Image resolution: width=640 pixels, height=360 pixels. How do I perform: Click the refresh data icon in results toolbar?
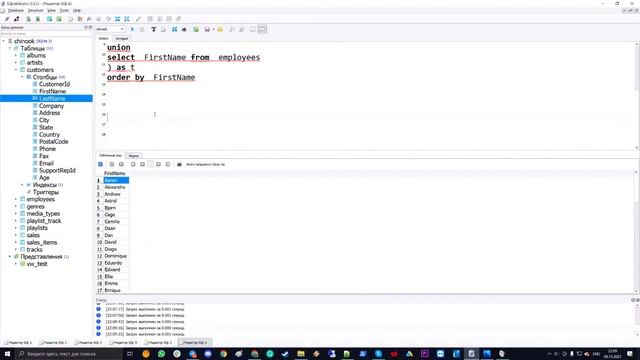pos(100,164)
